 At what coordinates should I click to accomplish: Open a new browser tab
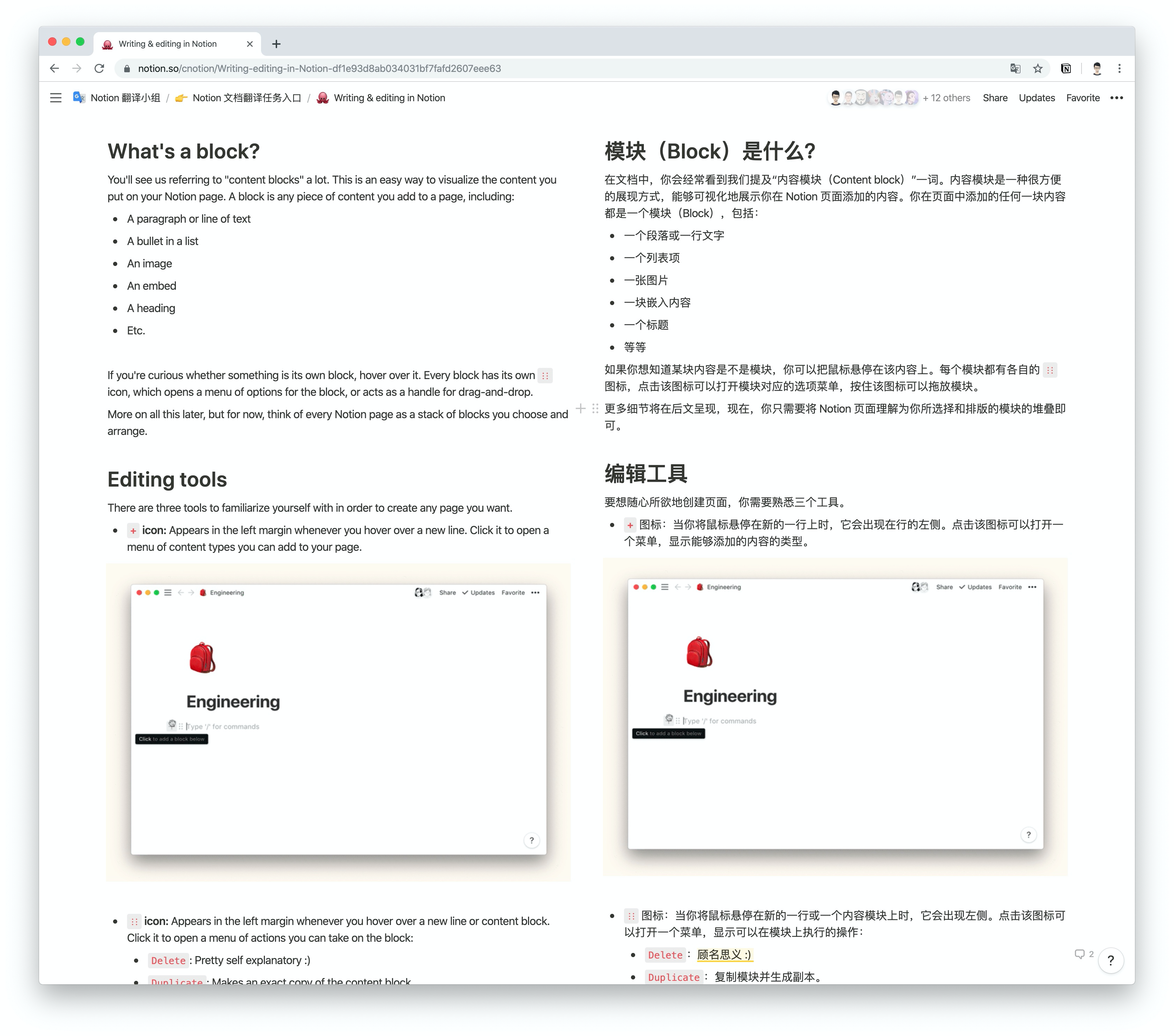[x=276, y=44]
